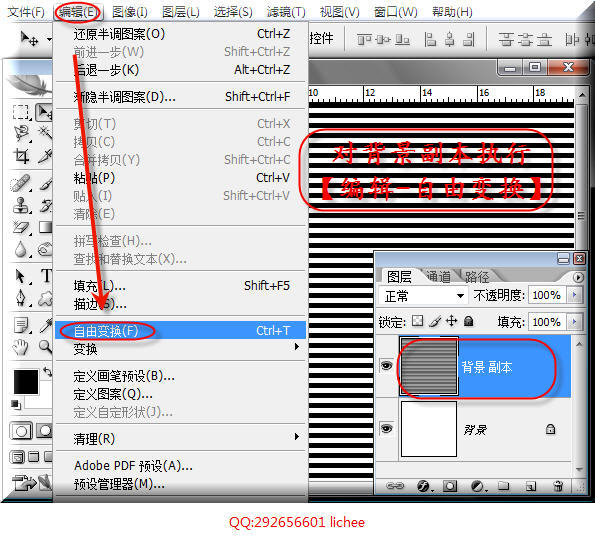
Task: Click 定义图案(Q)... menu entry
Action: [x=113, y=394]
